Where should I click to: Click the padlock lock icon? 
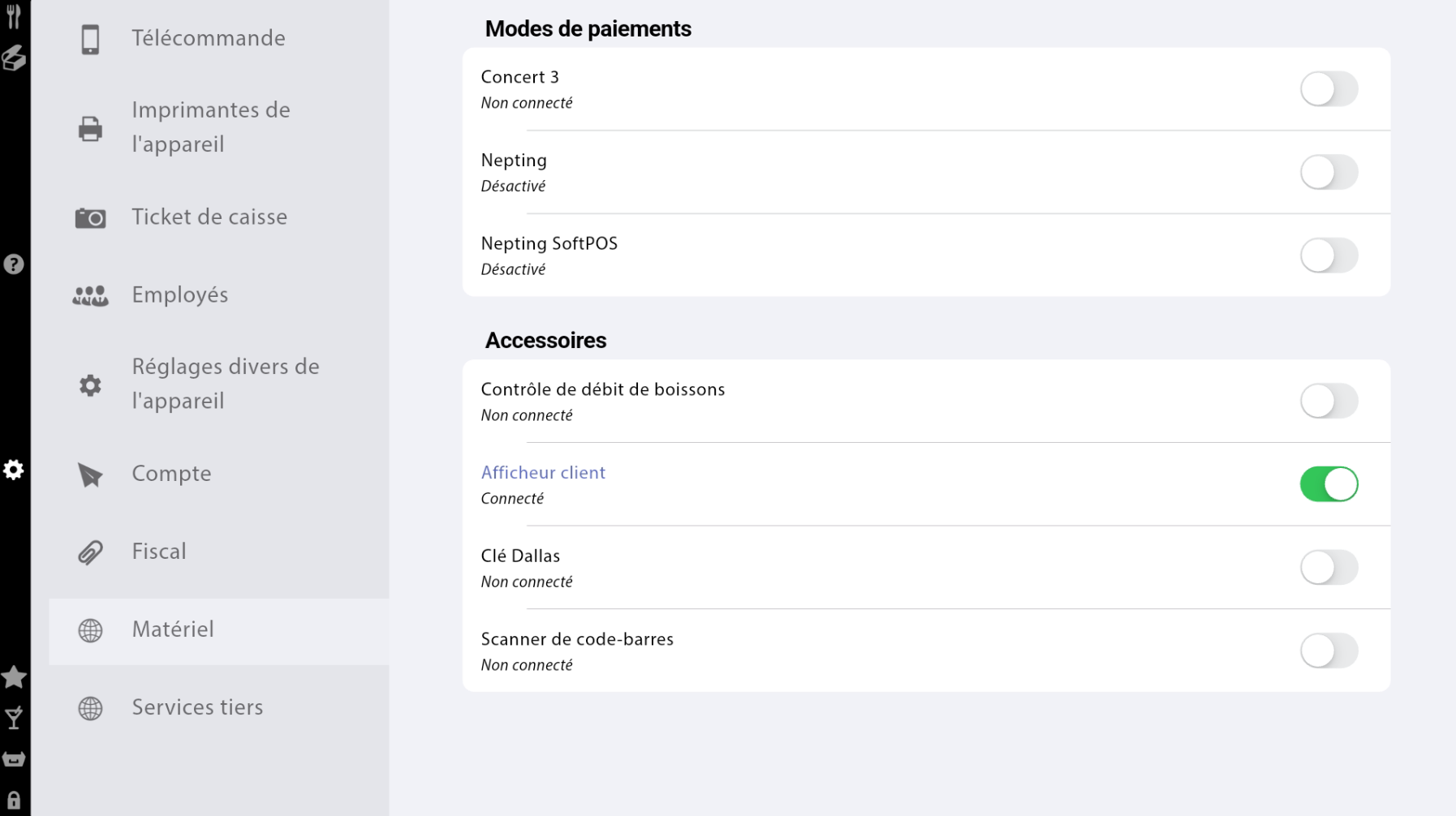point(14,800)
